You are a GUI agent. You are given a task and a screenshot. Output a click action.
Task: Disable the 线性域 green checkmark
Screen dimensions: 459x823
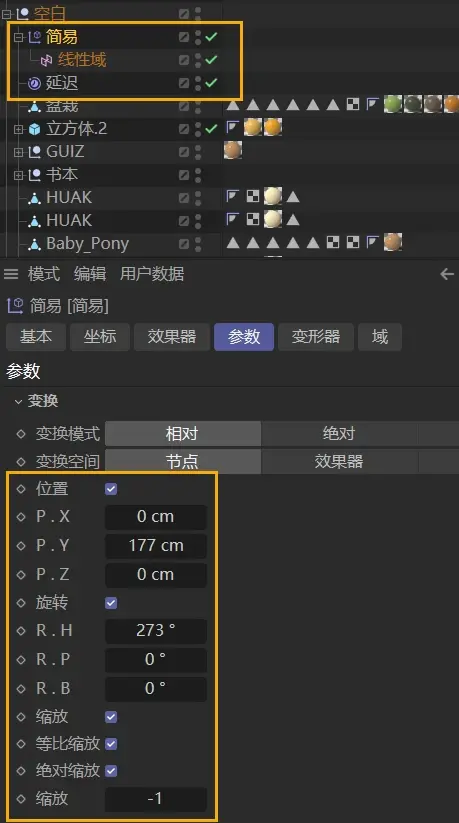click(211, 60)
